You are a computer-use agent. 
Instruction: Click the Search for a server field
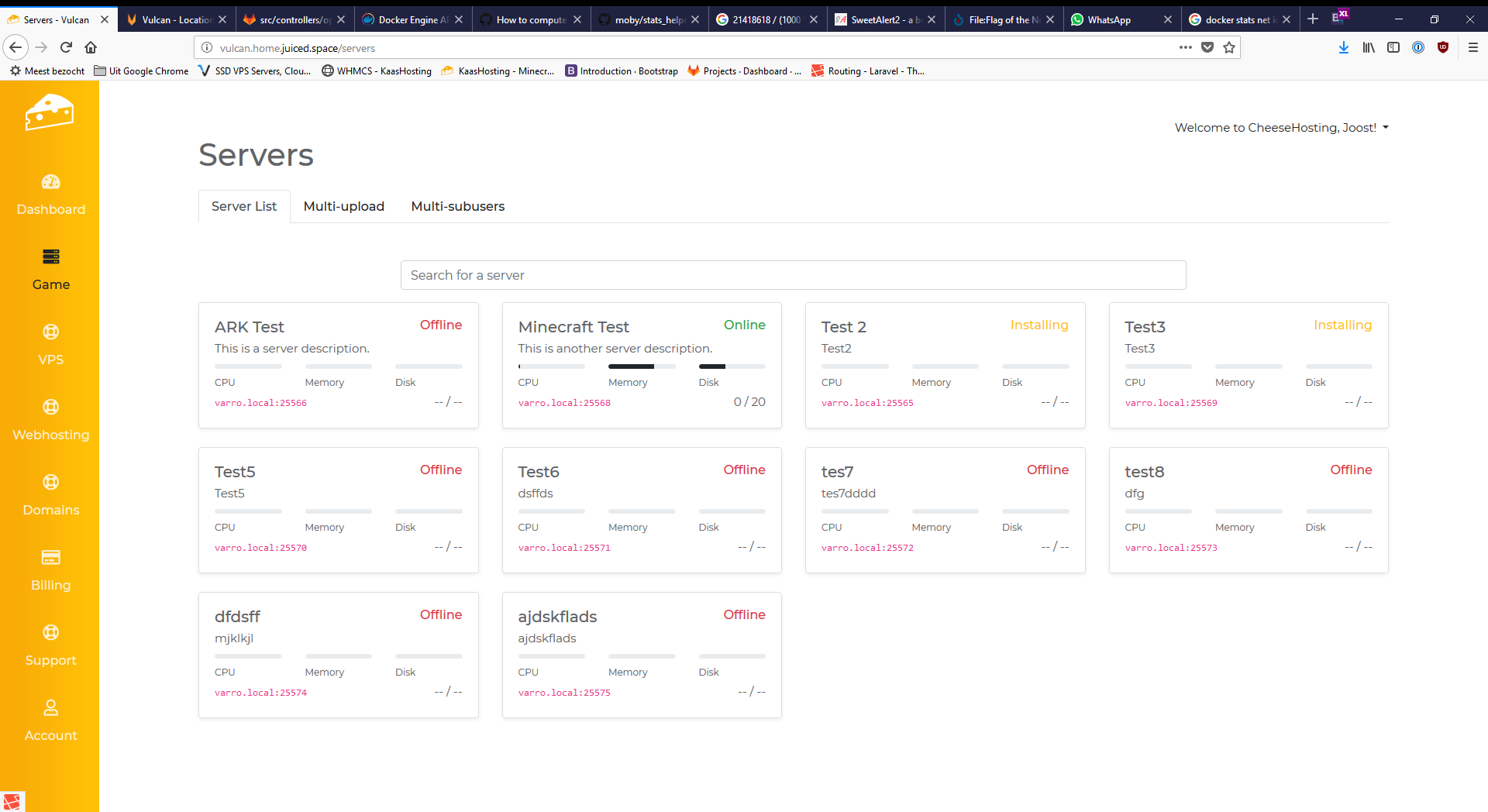(x=793, y=275)
